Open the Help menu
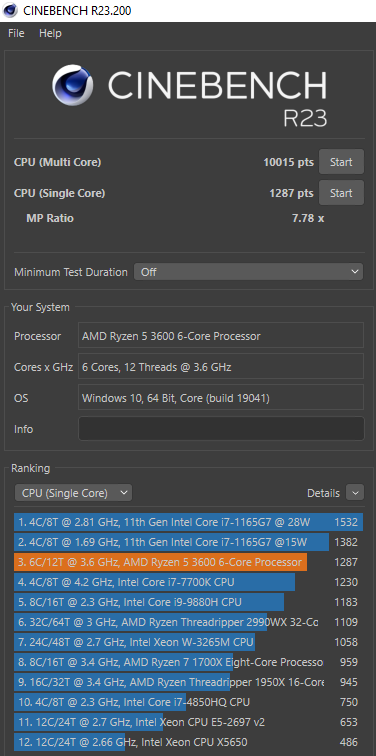Image resolution: width=376 pixels, height=756 pixels. pos(50,33)
